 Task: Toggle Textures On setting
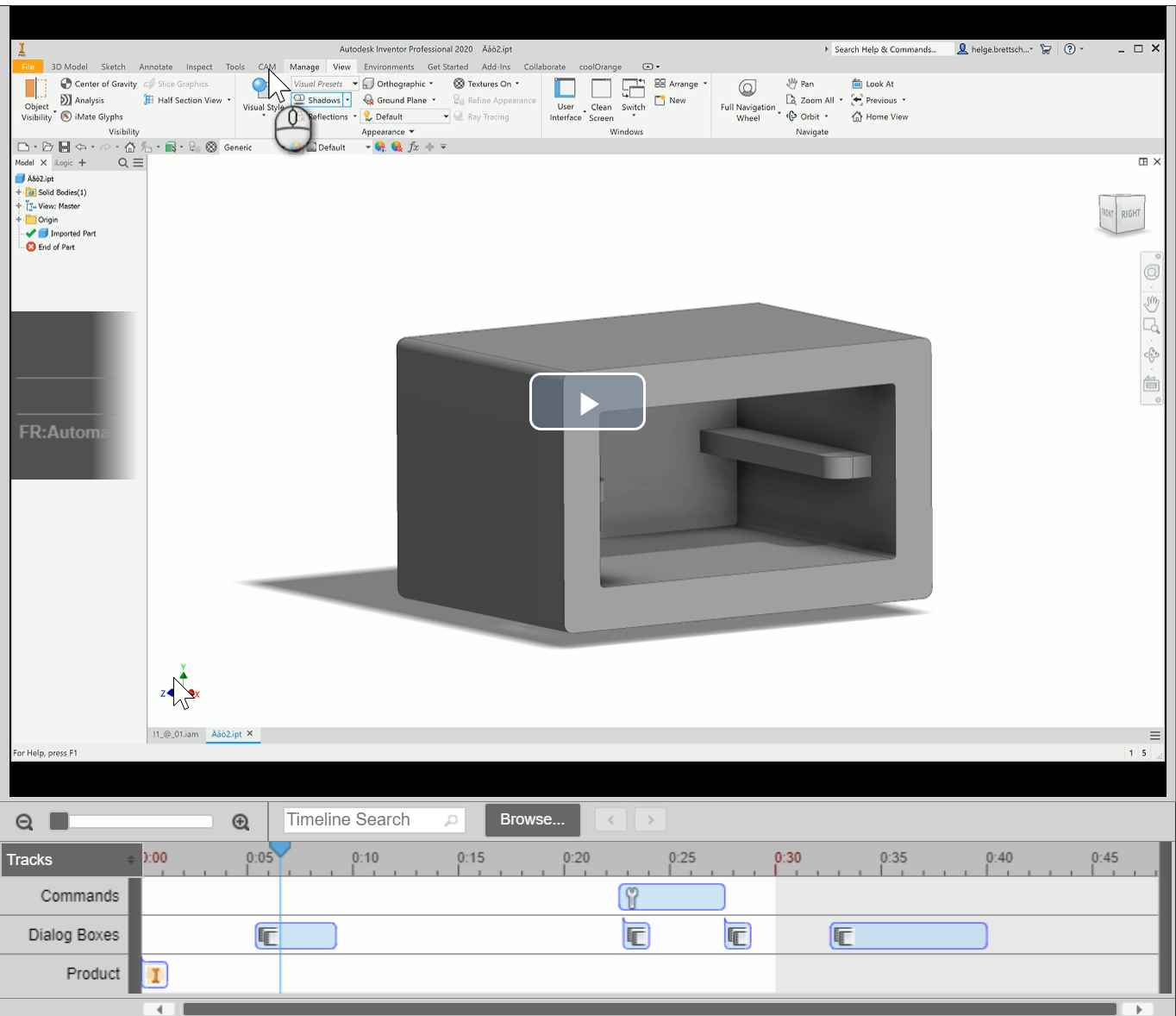pyautogui.click(x=487, y=84)
